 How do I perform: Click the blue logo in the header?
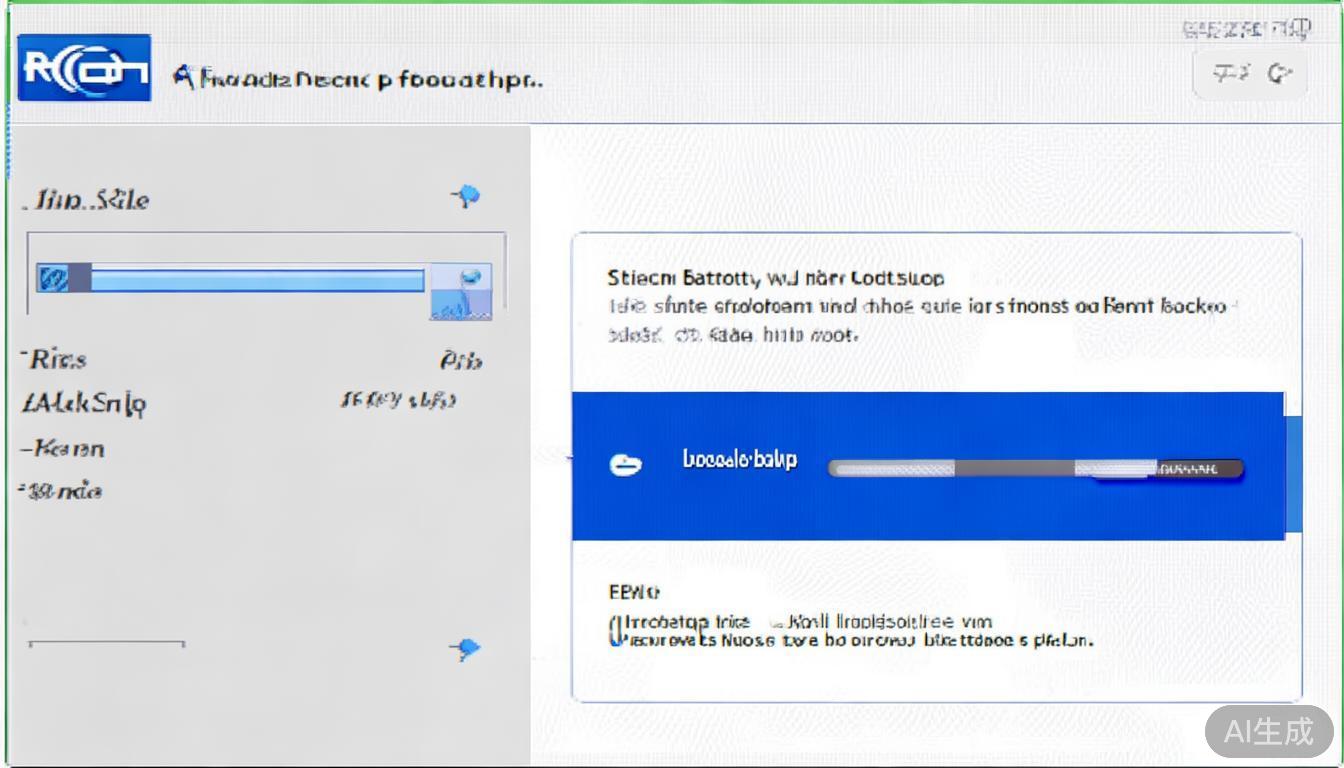pos(85,68)
